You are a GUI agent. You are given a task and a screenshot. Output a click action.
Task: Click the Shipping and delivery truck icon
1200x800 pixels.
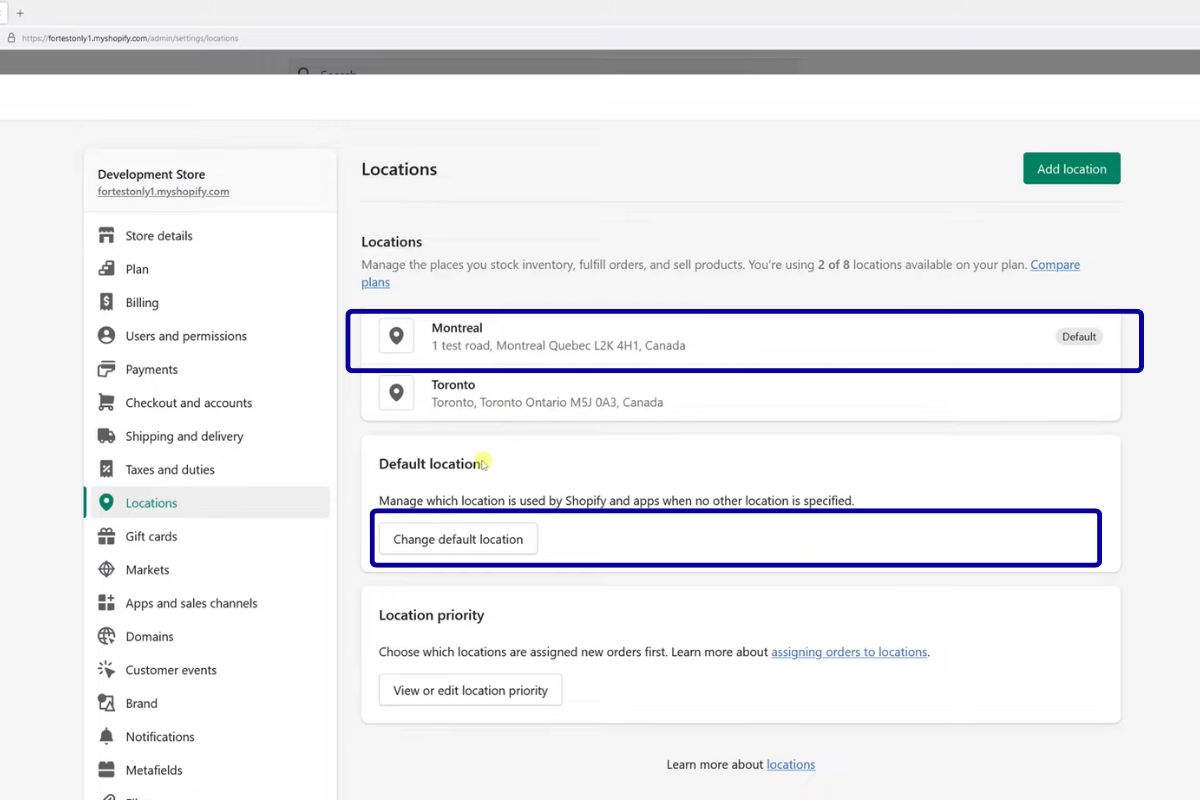[x=106, y=436]
